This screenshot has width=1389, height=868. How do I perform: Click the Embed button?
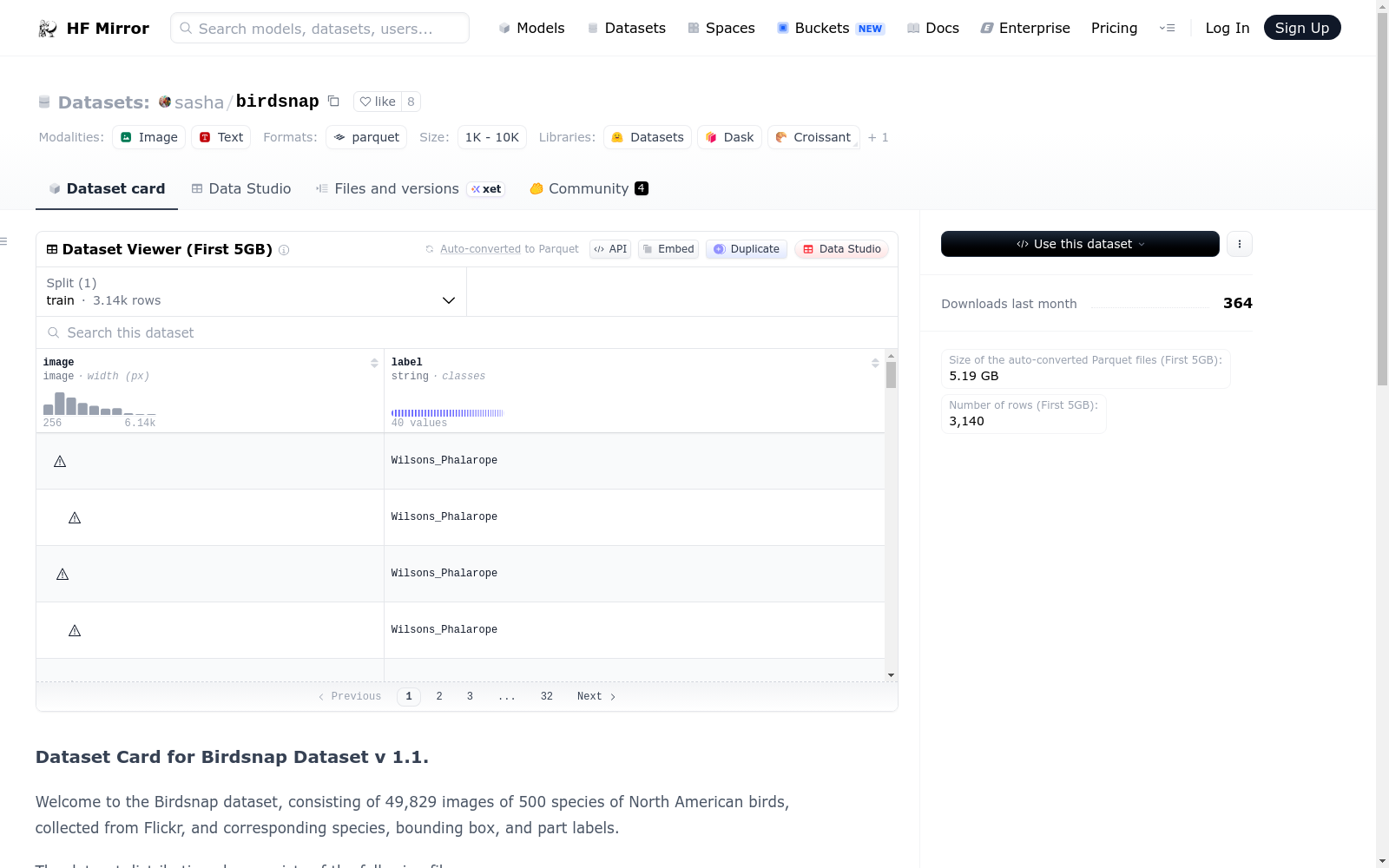668,249
